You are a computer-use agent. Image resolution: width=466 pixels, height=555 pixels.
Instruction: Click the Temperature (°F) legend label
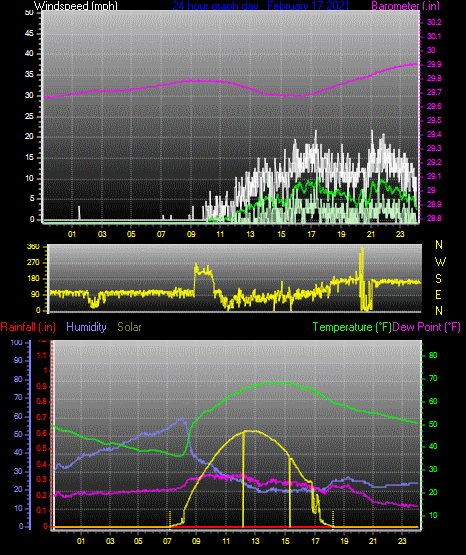click(x=352, y=327)
